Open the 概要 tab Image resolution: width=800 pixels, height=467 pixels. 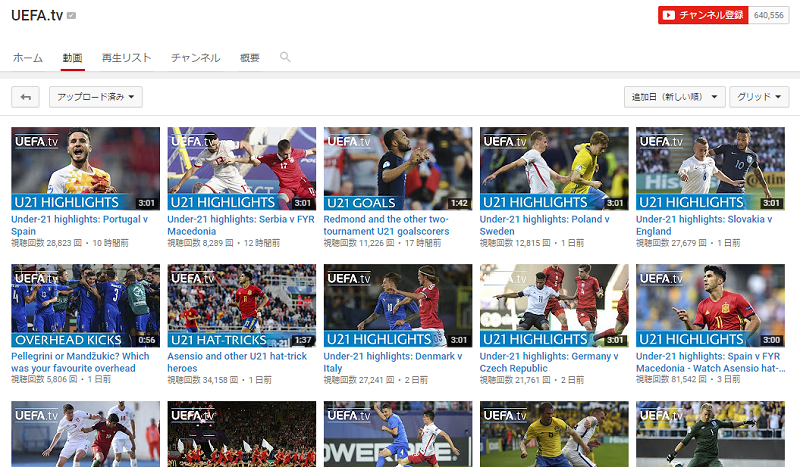pos(250,58)
